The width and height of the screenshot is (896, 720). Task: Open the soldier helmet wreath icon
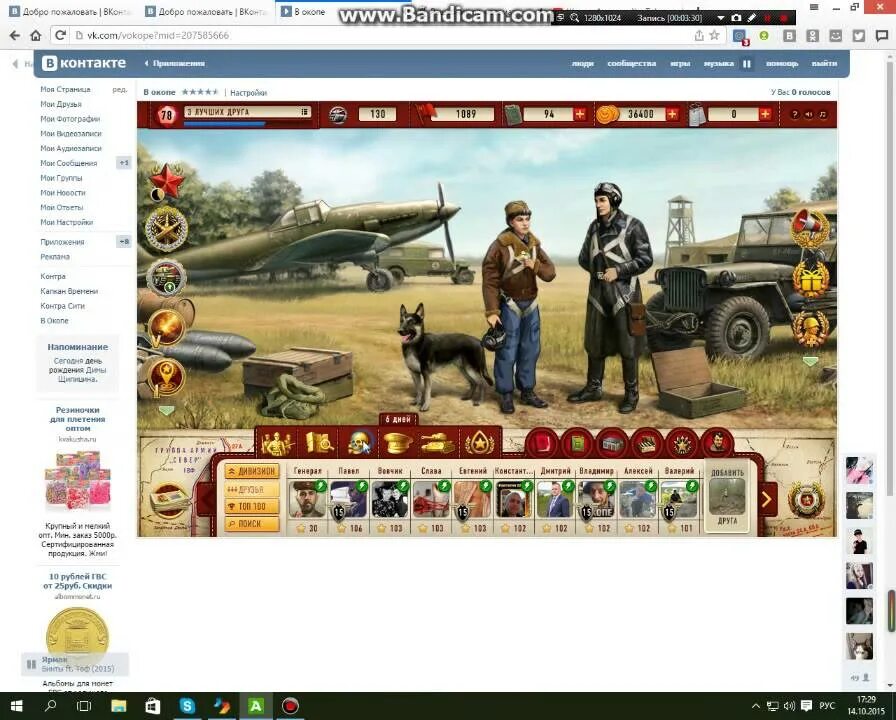810,328
